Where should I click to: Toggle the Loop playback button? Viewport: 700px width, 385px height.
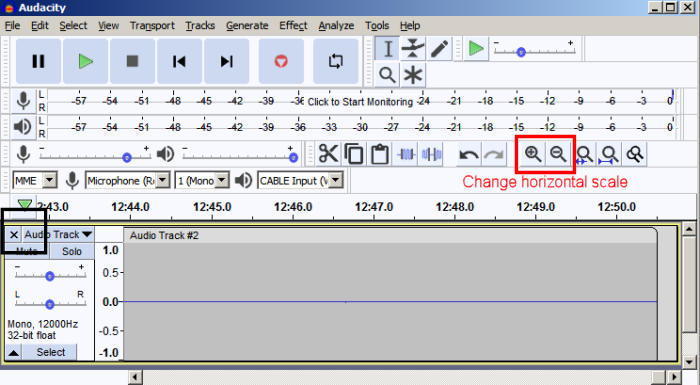click(336, 61)
